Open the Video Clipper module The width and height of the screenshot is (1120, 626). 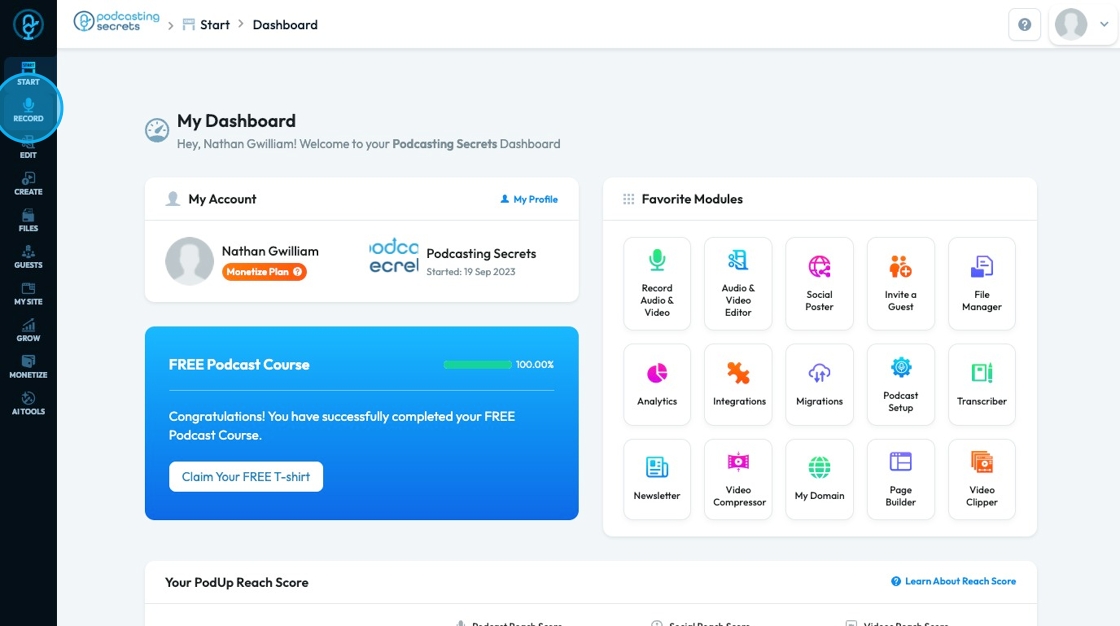[x=981, y=479]
